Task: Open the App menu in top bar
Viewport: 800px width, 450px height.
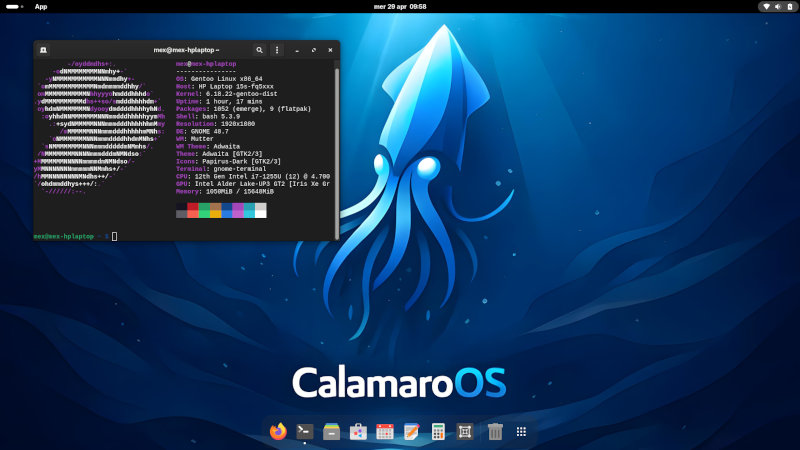Action: (x=41, y=7)
